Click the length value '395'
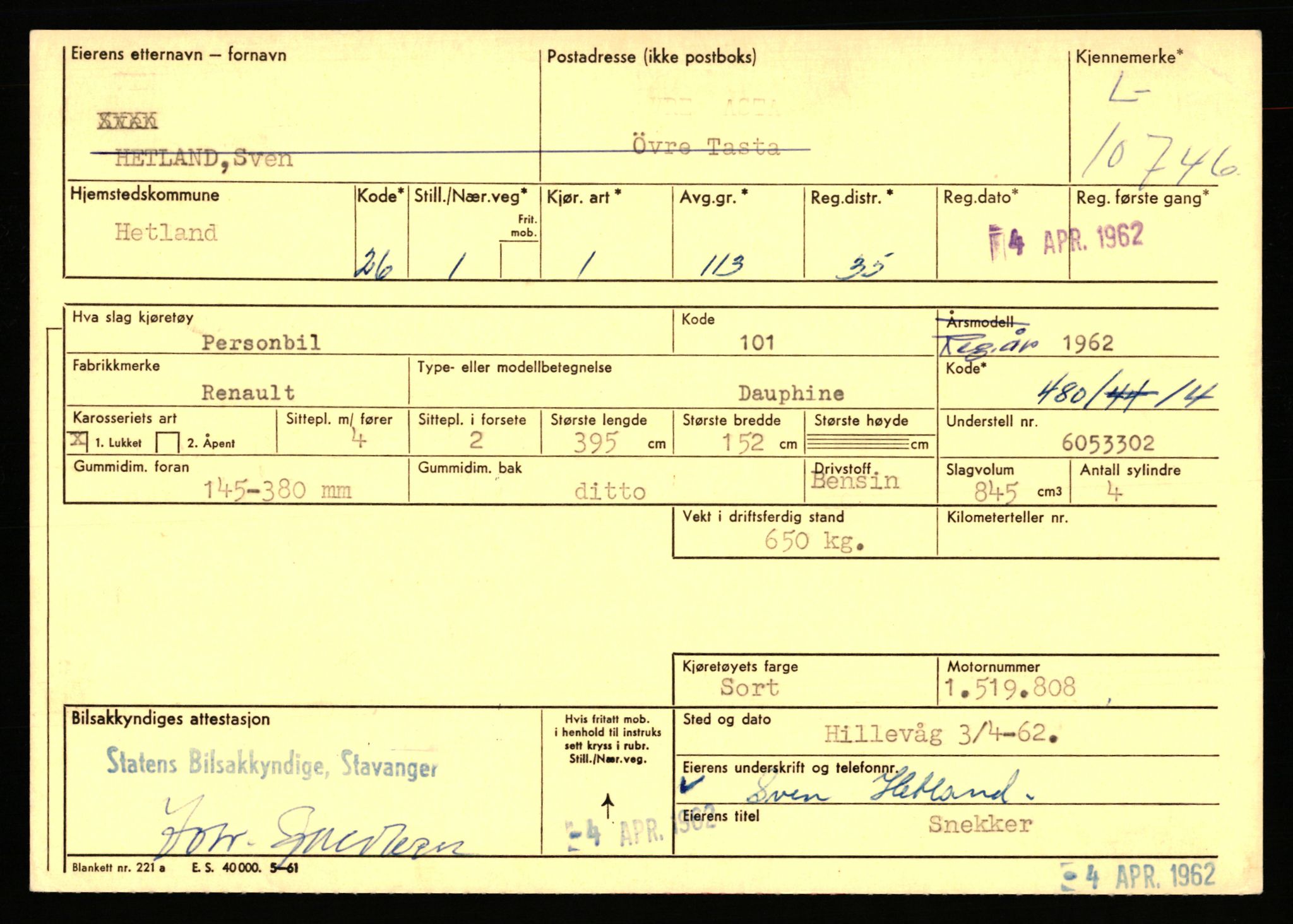The width and height of the screenshot is (1293, 924). (595, 443)
